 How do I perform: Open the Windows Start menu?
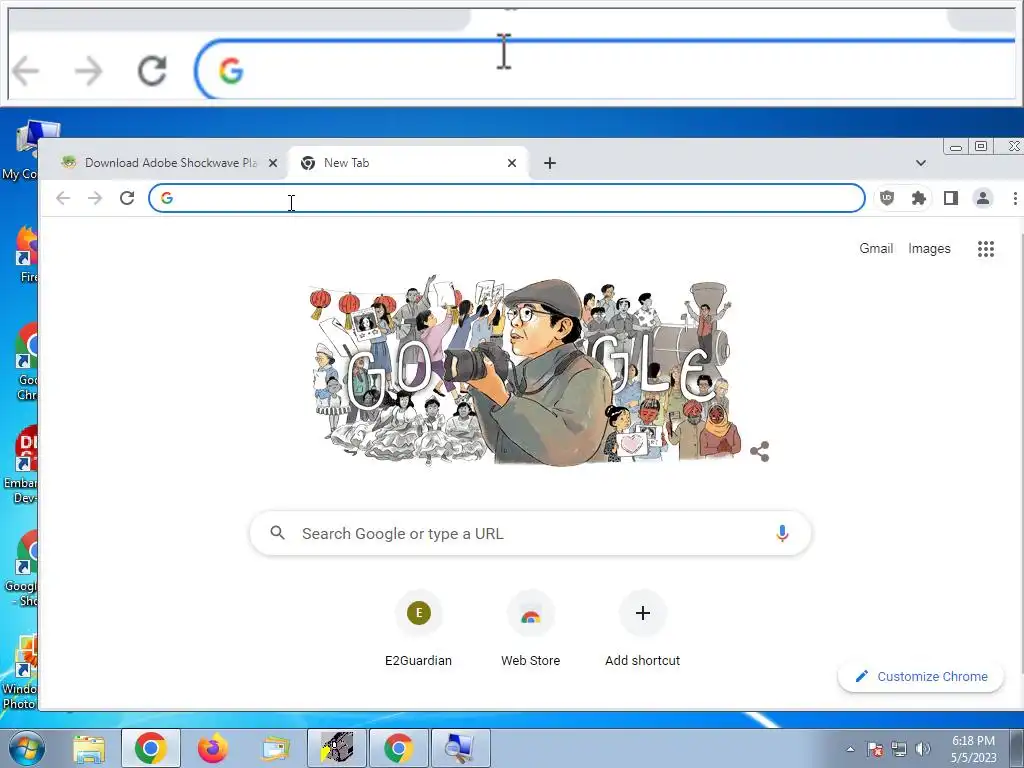click(25, 748)
